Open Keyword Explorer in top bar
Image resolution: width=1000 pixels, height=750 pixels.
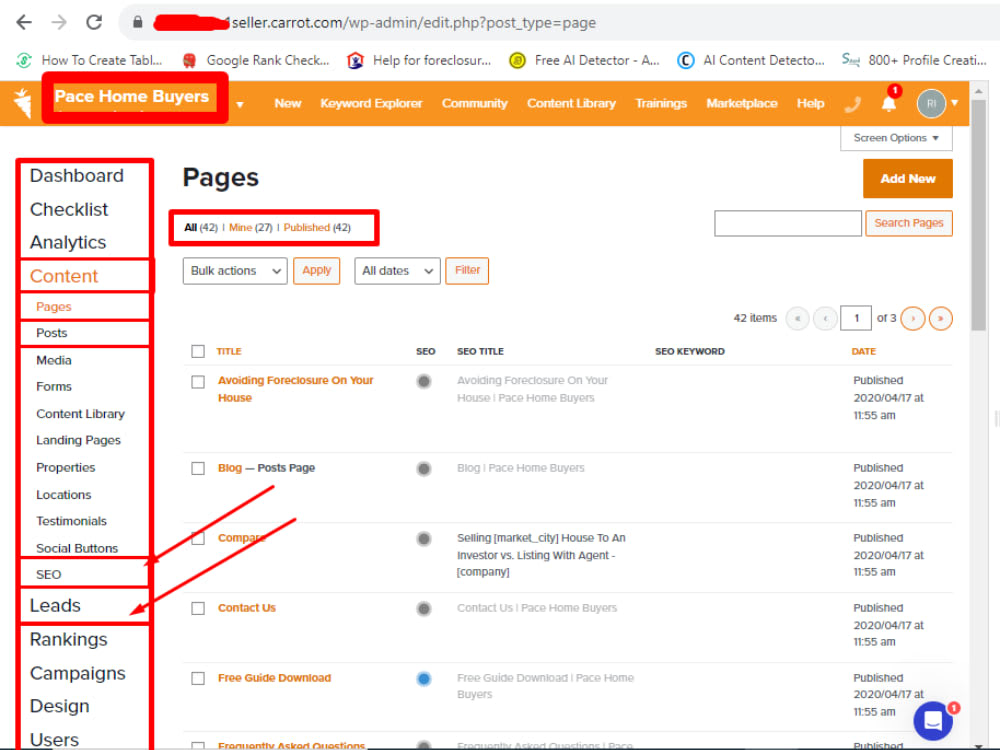[371, 103]
